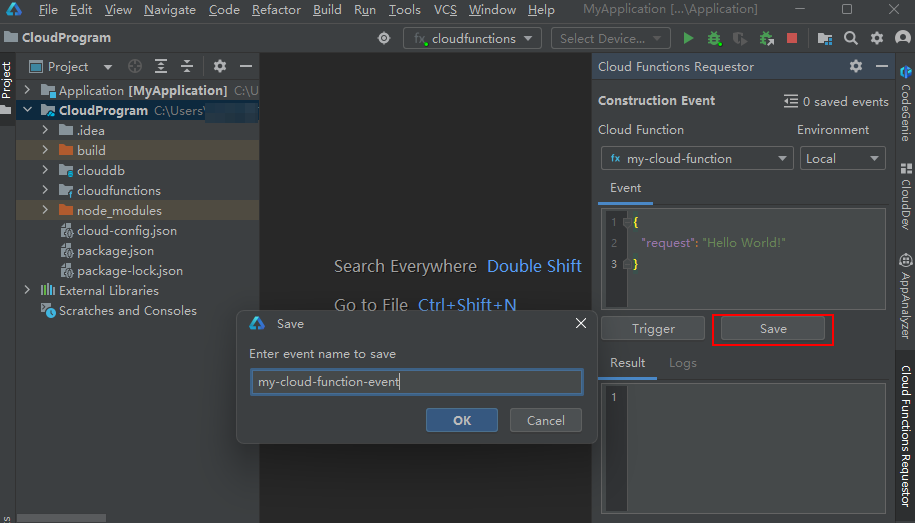Click the saved events list icon

pos(792,101)
